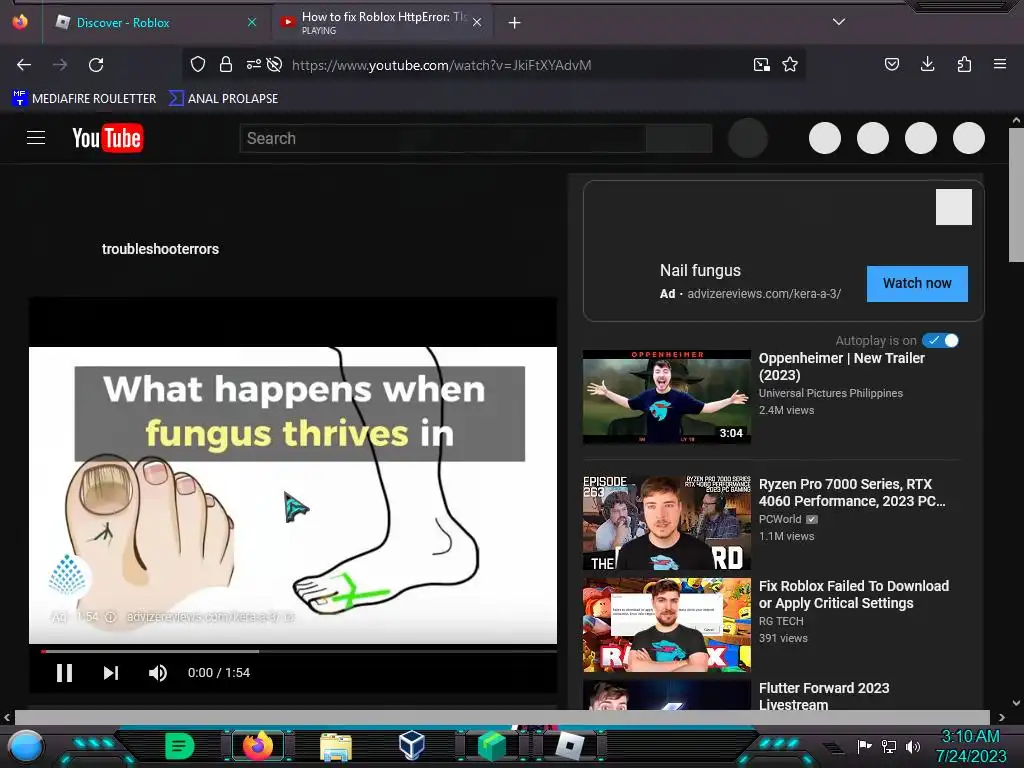
Task: Close the Discover - Roblox tab
Action: 252,22
